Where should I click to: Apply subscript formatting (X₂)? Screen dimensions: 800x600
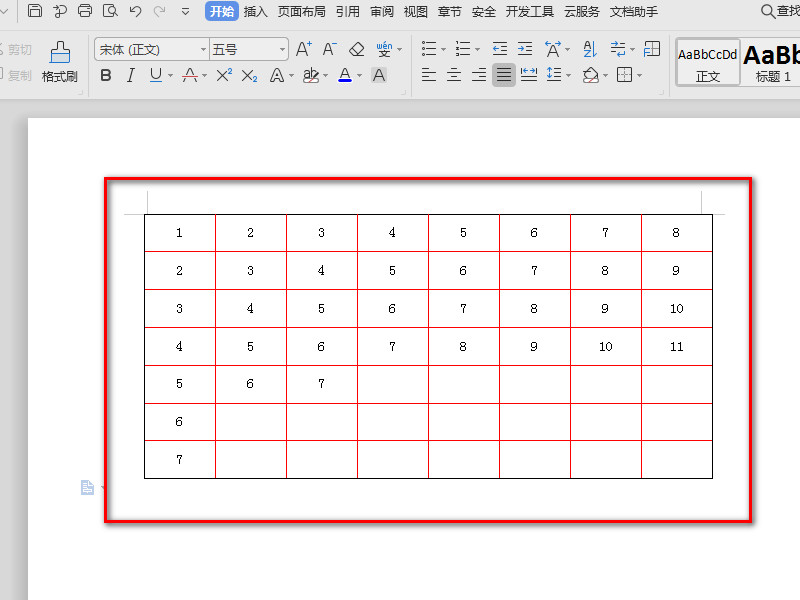249,76
